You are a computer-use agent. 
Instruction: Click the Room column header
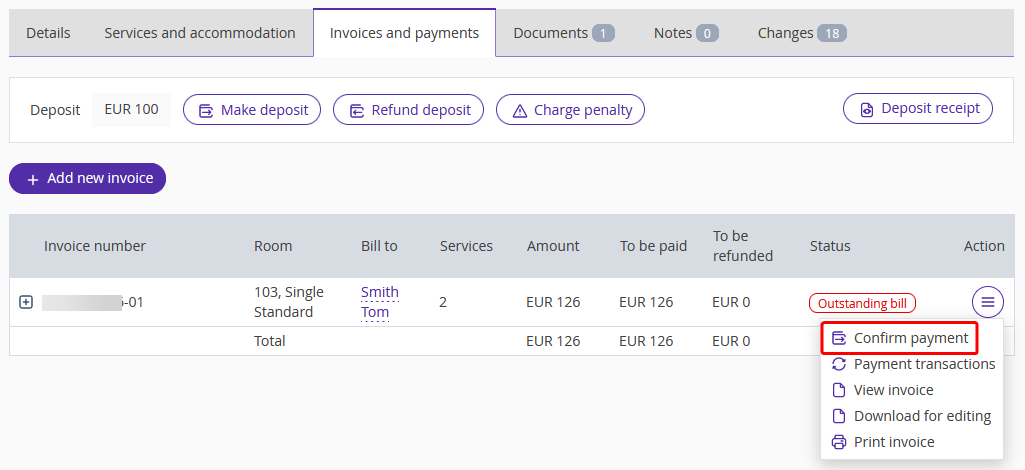click(x=273, y=246)
